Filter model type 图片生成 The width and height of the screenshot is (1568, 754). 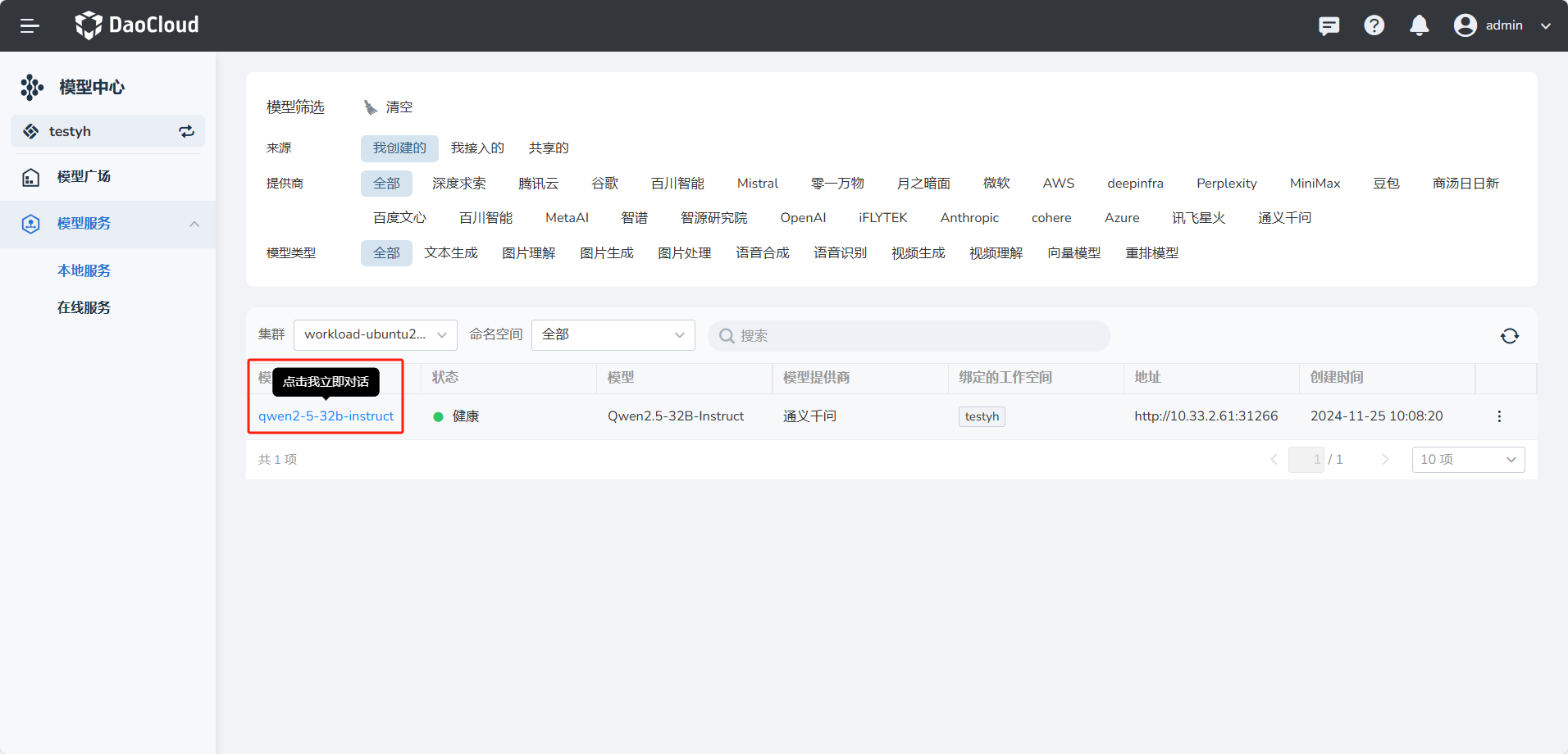click(607, 253)
